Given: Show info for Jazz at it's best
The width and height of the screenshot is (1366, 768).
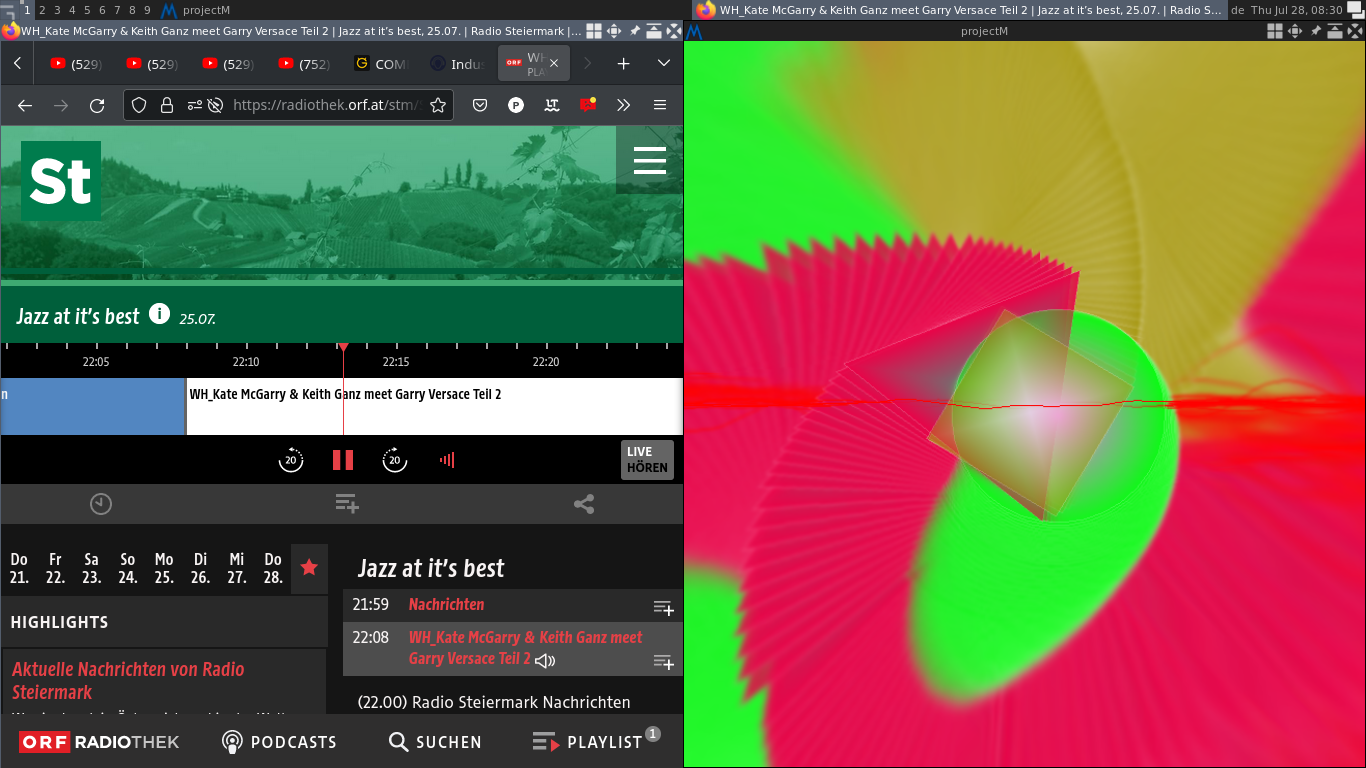Looking at the screenshot, I should 159,314.
